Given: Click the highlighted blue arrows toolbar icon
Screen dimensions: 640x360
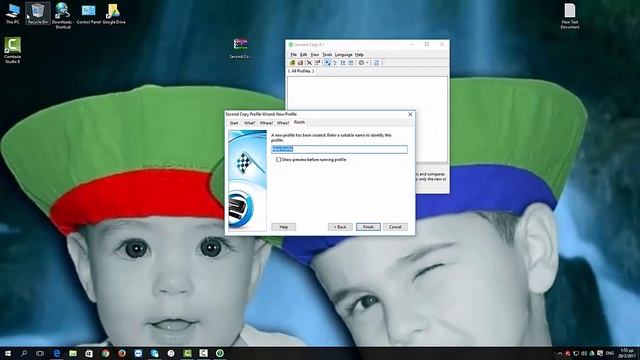Looking at the screenshot, I should (328, 63).
